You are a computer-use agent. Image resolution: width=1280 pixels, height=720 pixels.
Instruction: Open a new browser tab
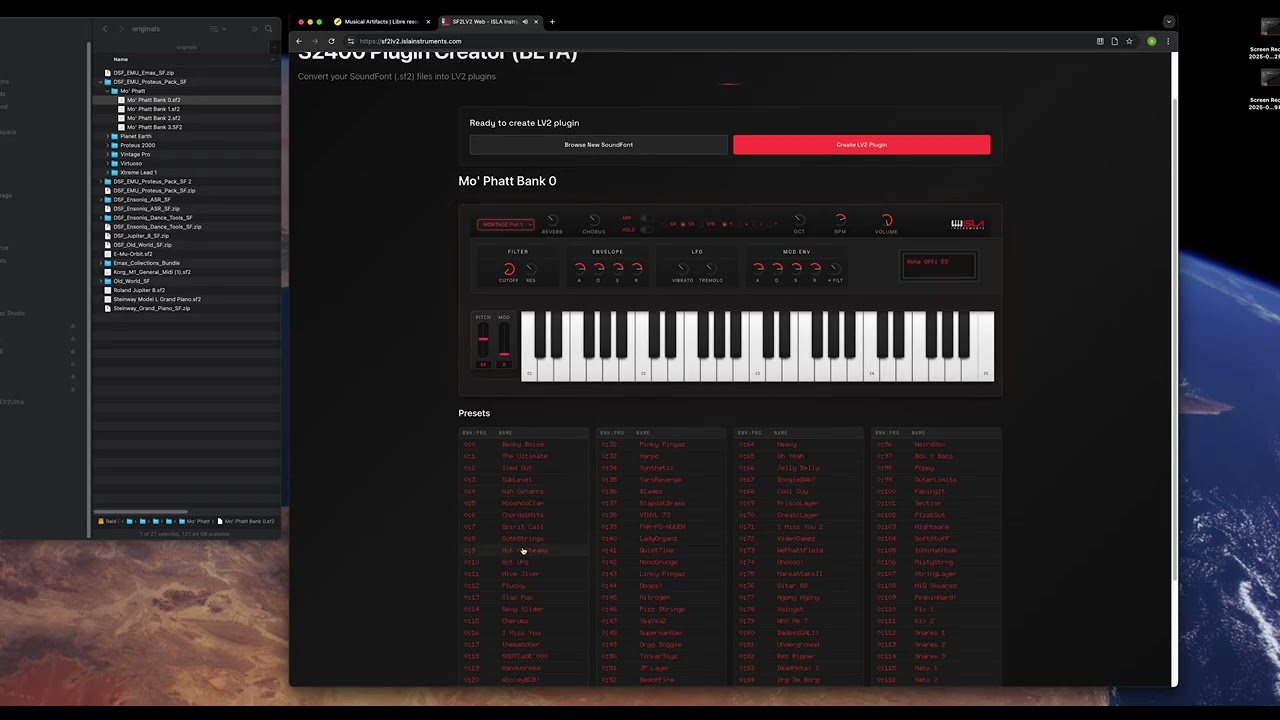point(552,21)
